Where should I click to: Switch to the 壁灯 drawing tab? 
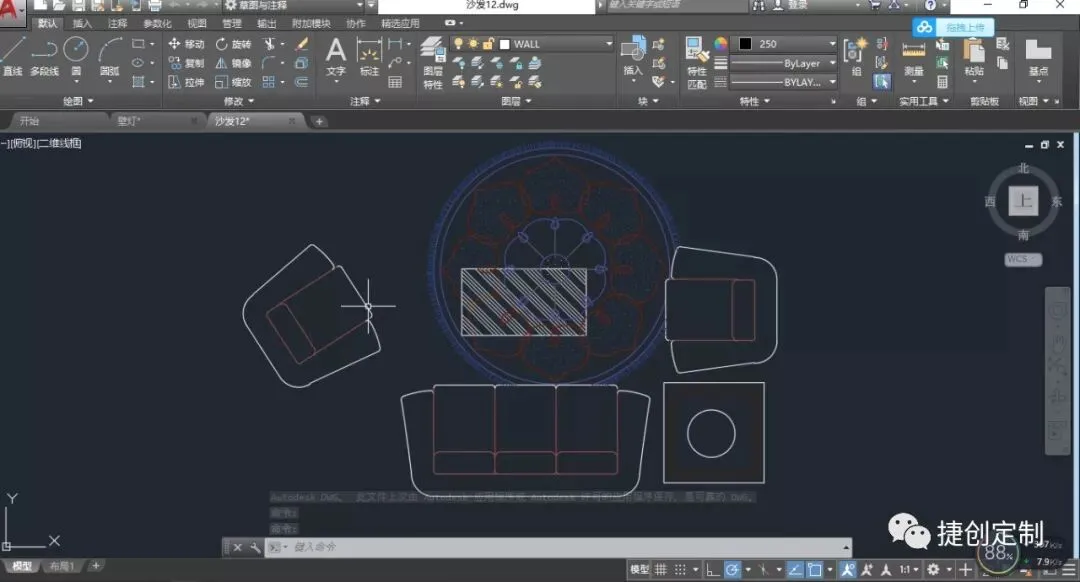129,121
